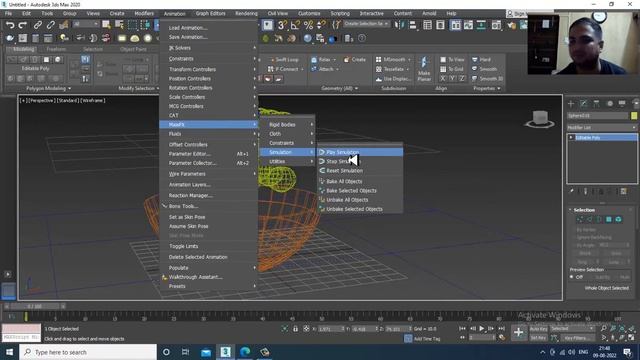Expand the Polygon Modeling panel arrow

coord(69,89)
